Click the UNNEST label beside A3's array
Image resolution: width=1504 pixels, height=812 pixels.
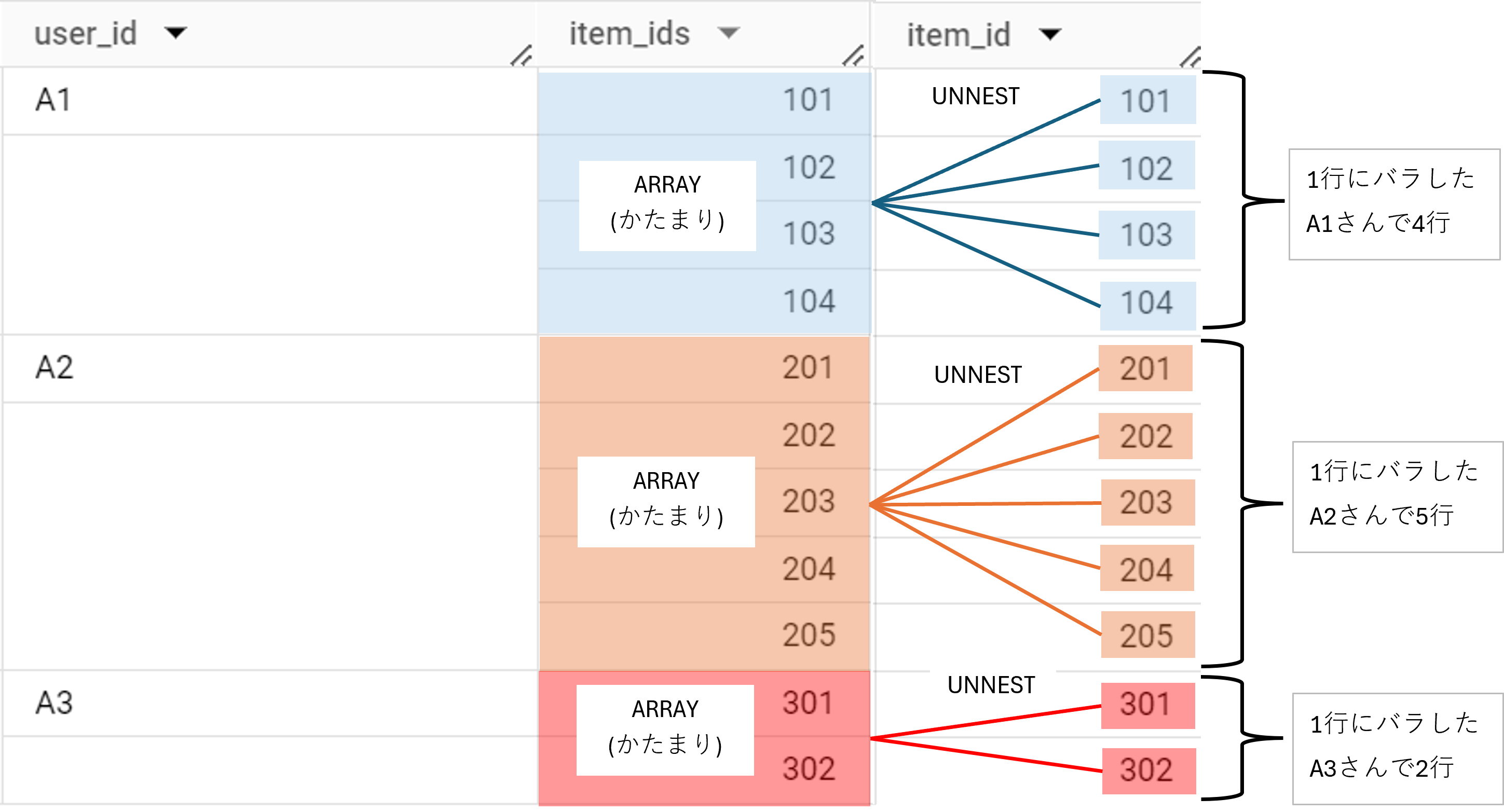(x=991, y=685)
